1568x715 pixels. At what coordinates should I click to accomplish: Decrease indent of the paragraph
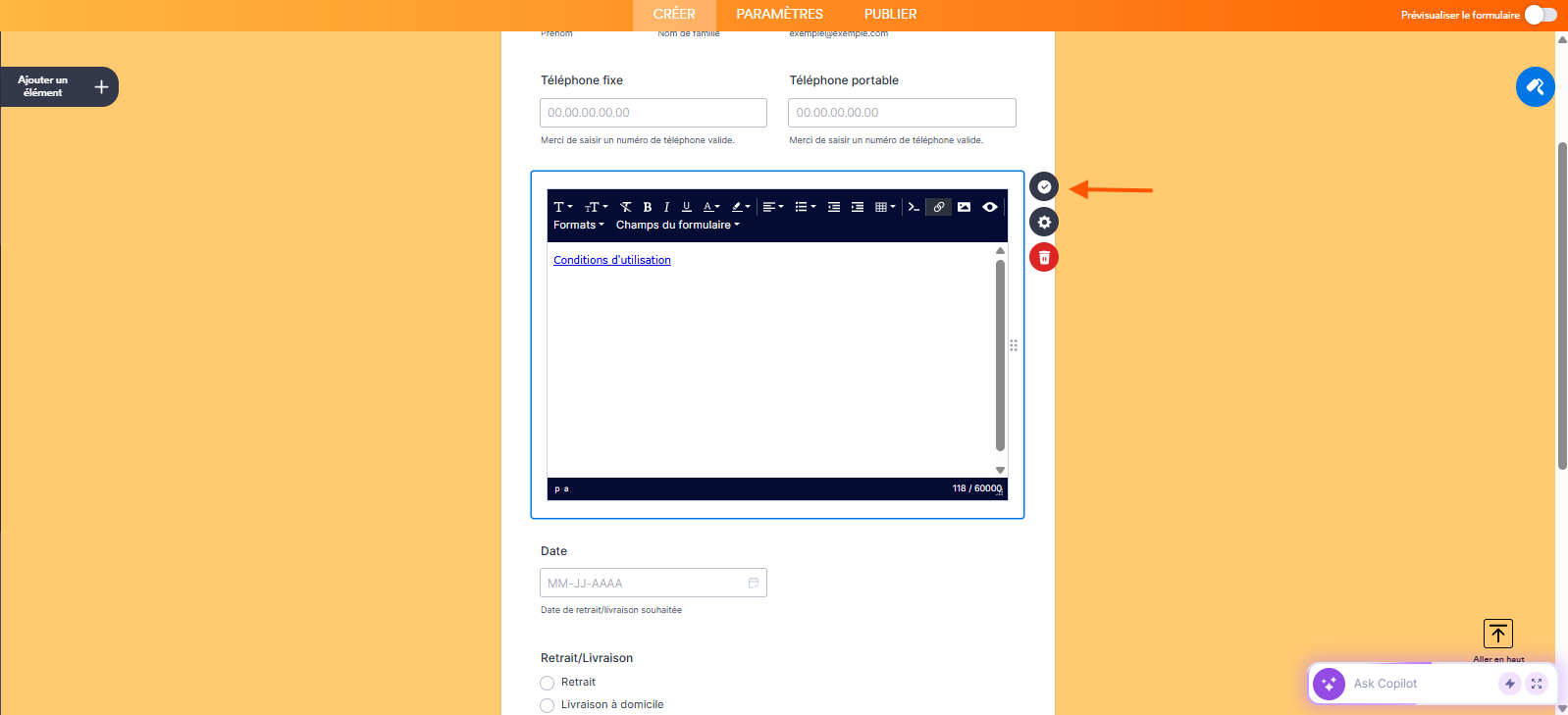coord(834,207)
